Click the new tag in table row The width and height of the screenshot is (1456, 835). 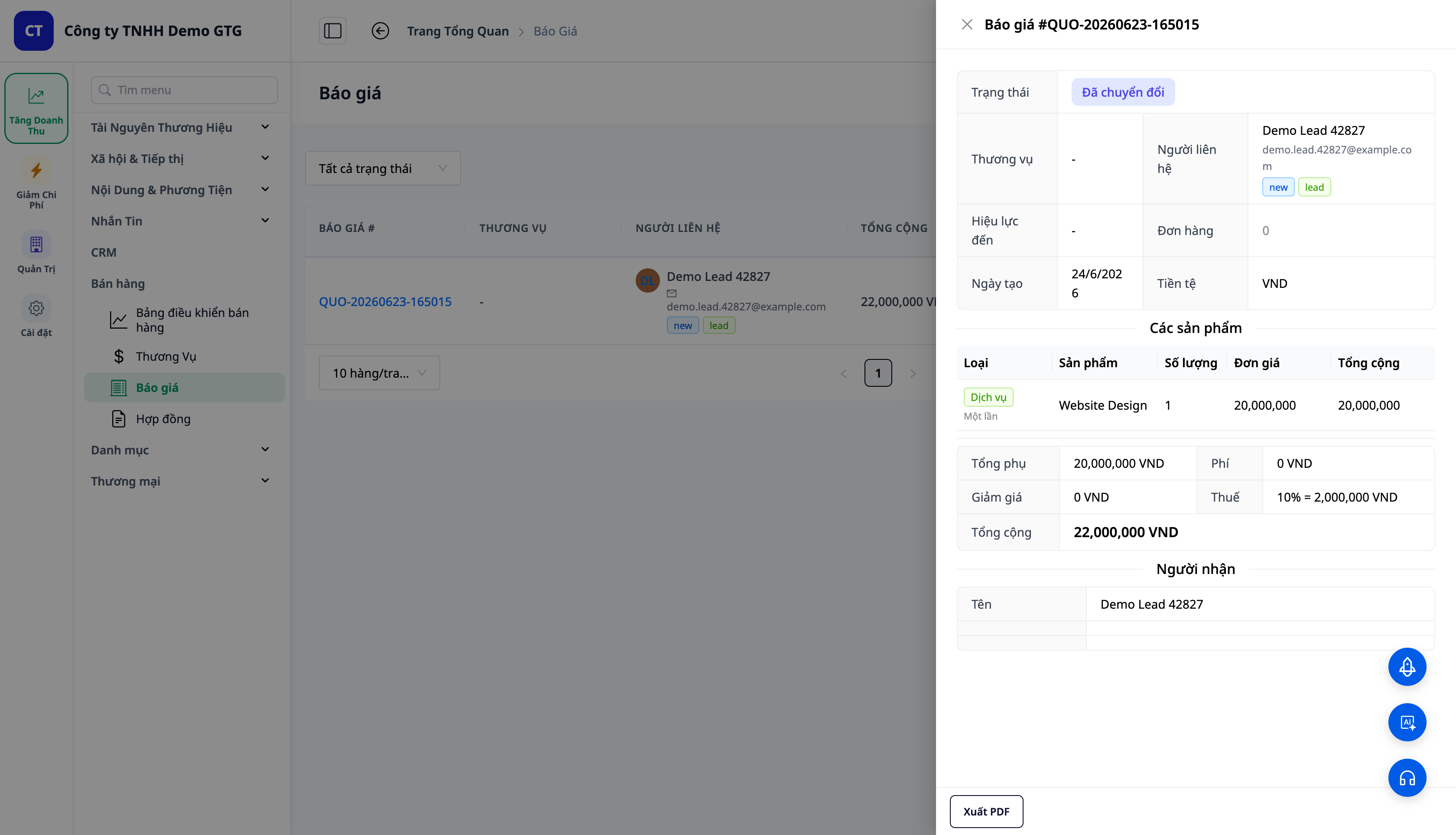click(x=682, y=325)
